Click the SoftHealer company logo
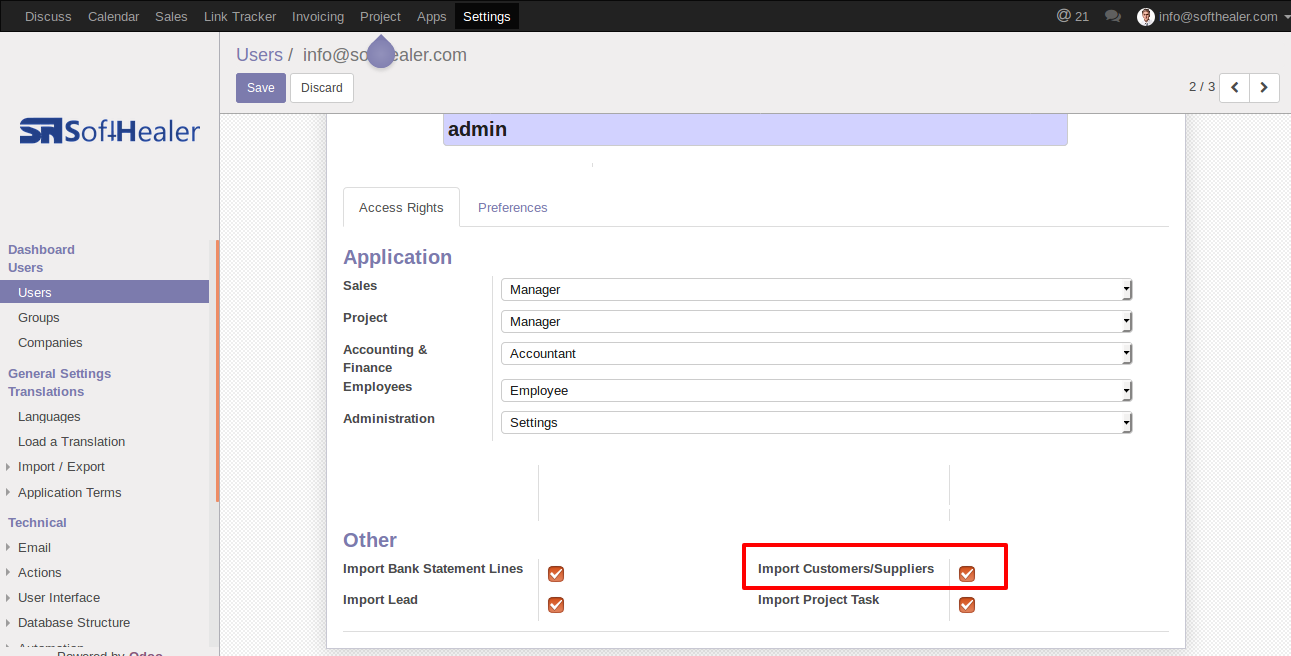Screen dimensions: 1291x656 click(110, 131)
